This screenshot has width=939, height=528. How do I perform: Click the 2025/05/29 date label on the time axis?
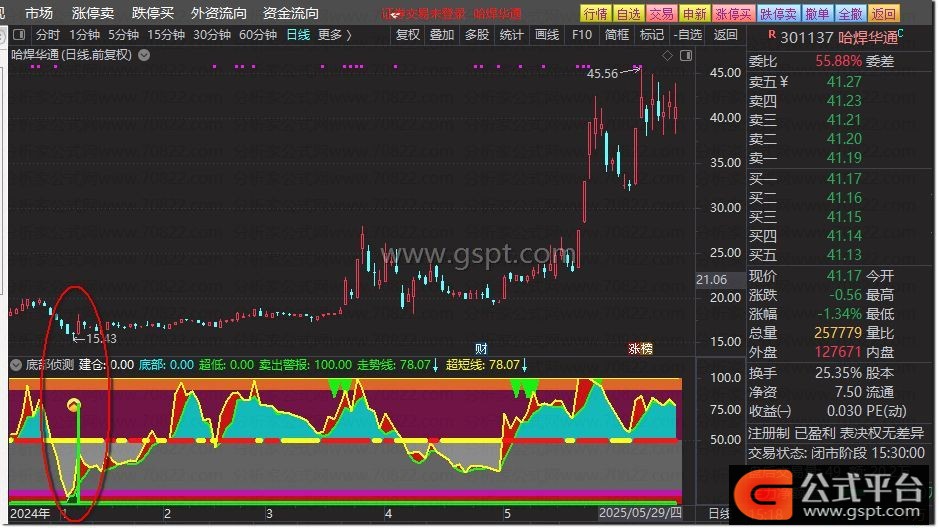[x=640, y=513]
